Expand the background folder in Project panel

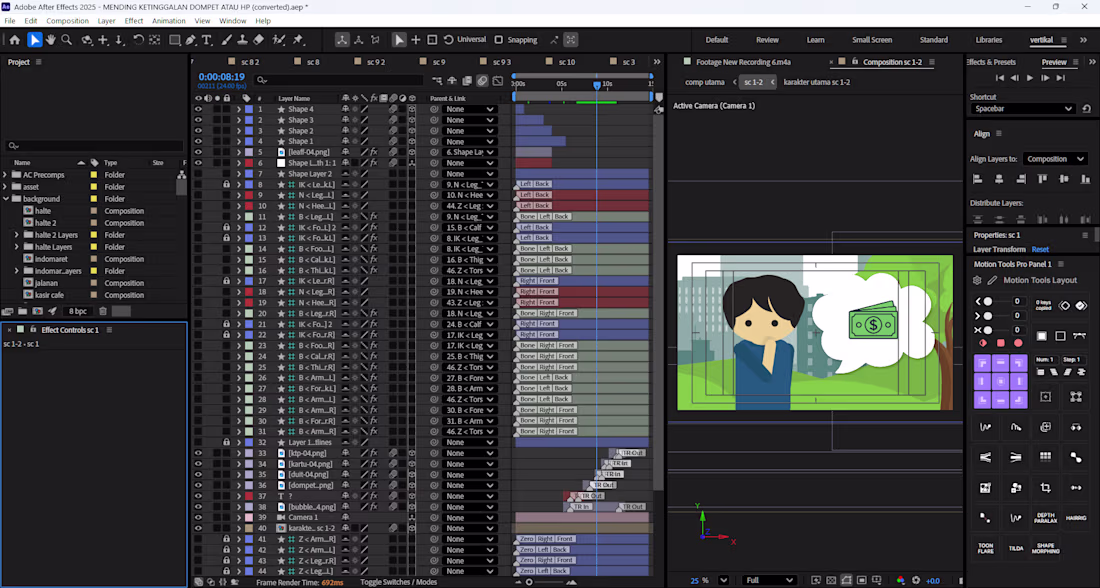6,199
